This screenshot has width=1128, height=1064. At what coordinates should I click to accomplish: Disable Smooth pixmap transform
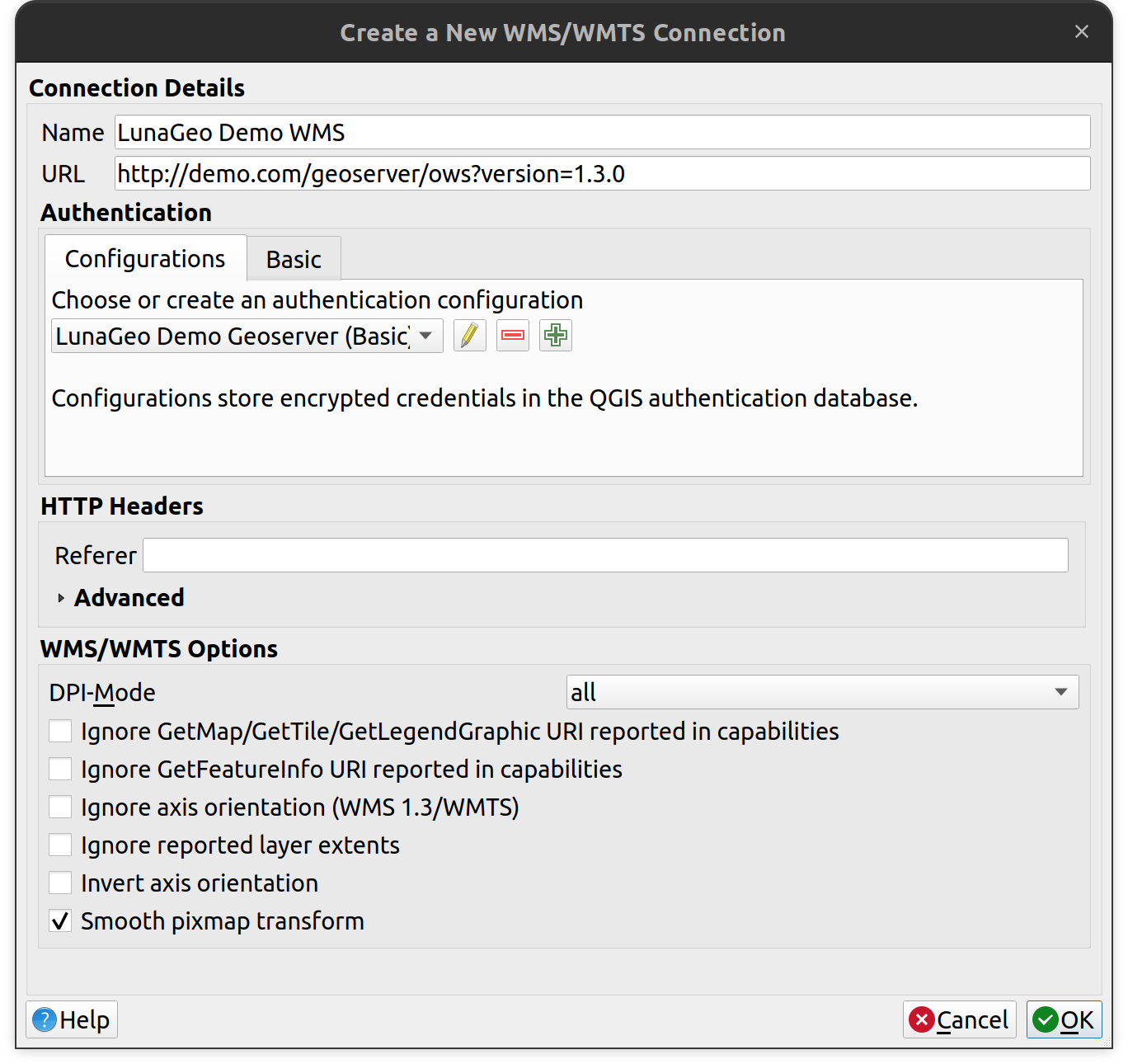point(60,921)
